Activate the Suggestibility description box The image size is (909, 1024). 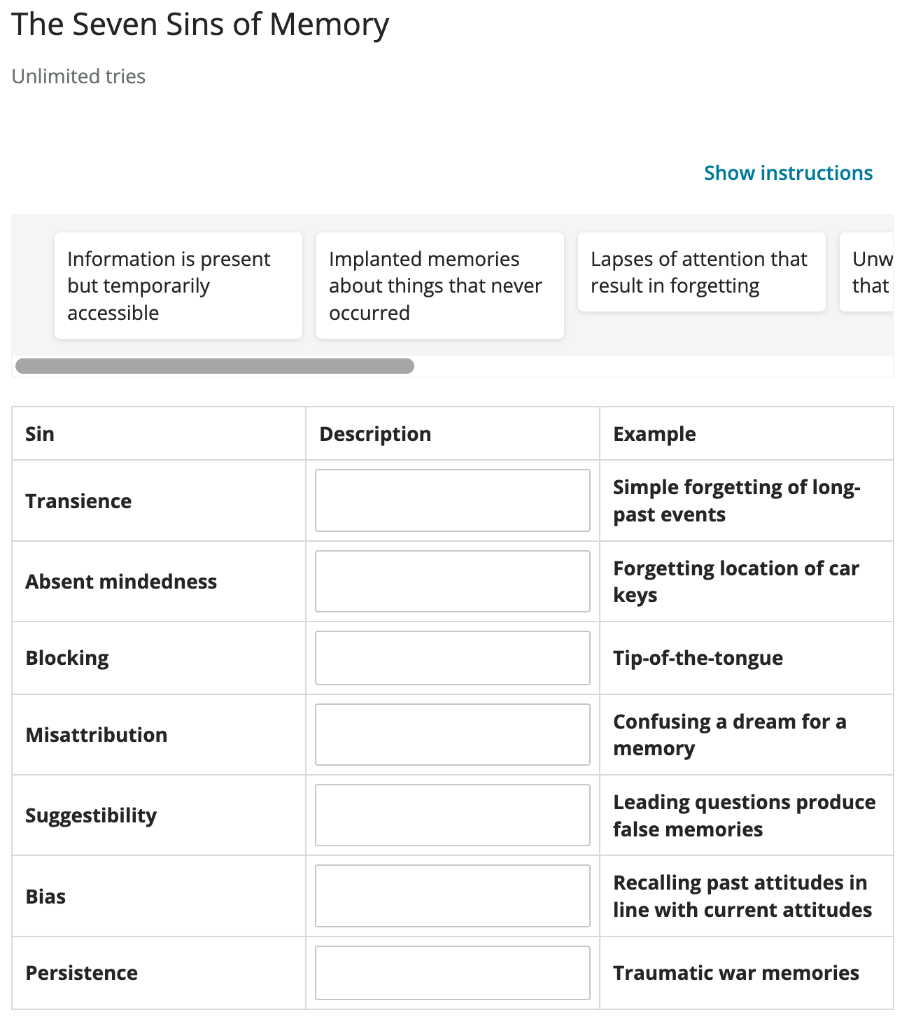coord(452,816)
